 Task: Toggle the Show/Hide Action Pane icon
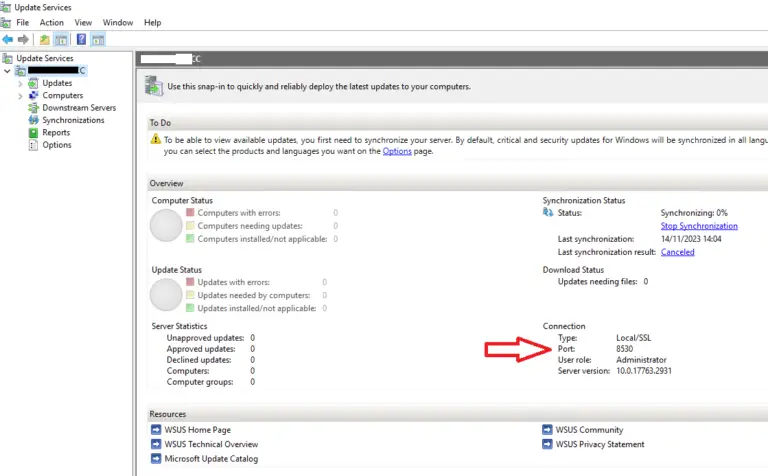98,39
